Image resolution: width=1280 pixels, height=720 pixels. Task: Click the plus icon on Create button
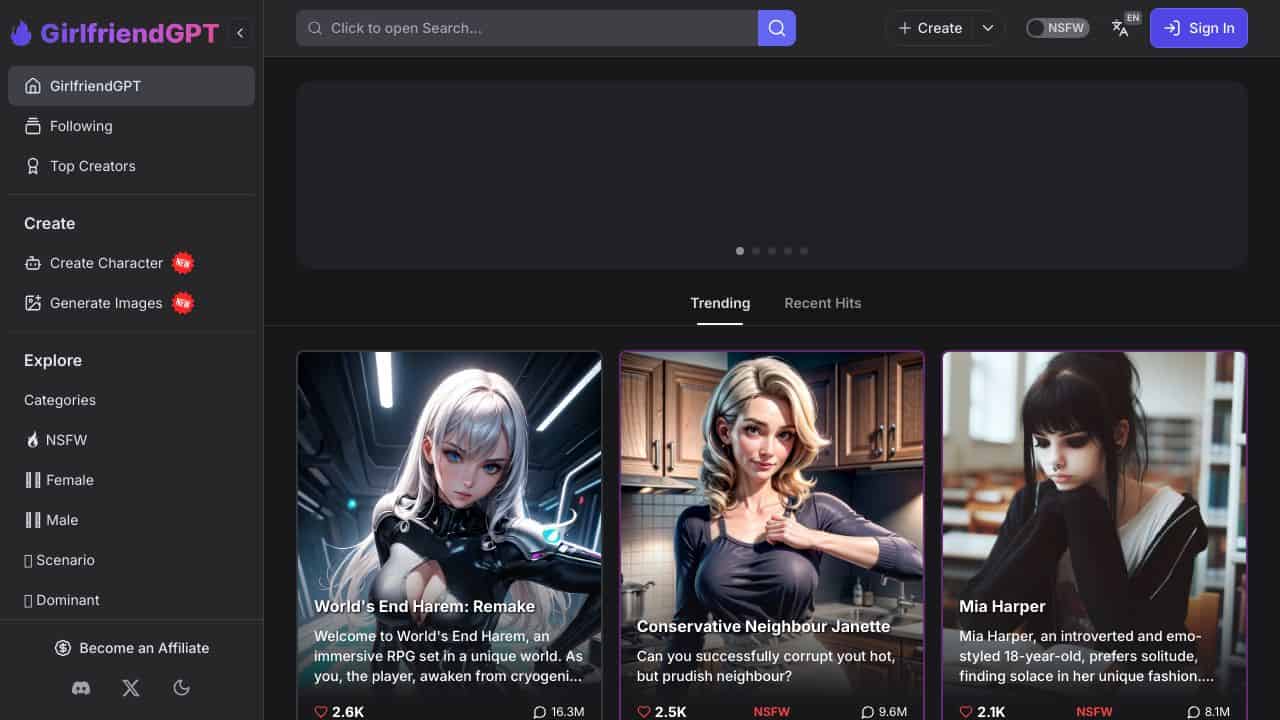click(x=905, y=28)
